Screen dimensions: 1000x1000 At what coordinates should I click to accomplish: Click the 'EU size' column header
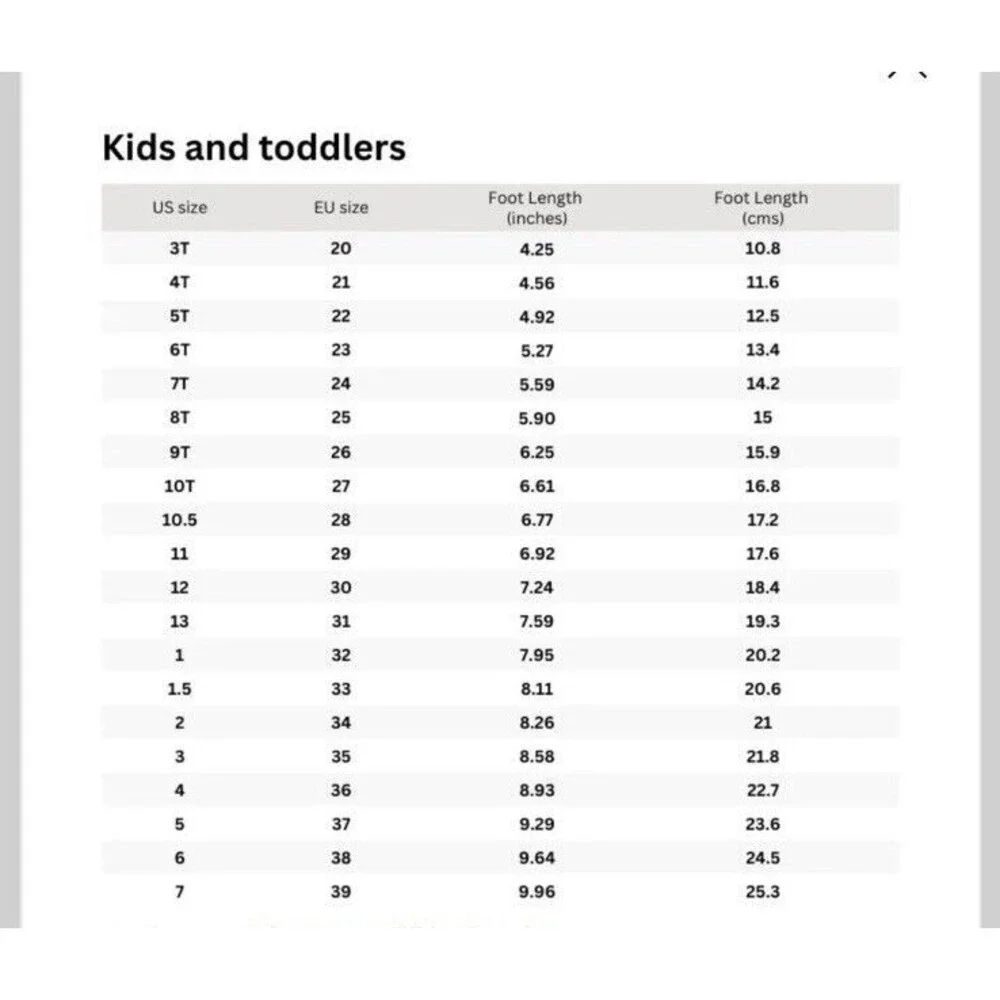341,207
